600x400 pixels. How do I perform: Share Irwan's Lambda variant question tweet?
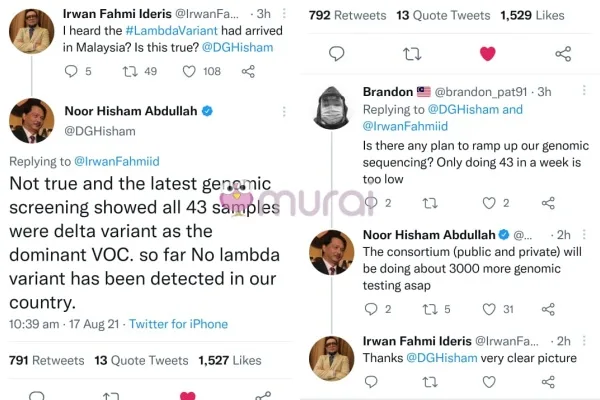point(248,71)
